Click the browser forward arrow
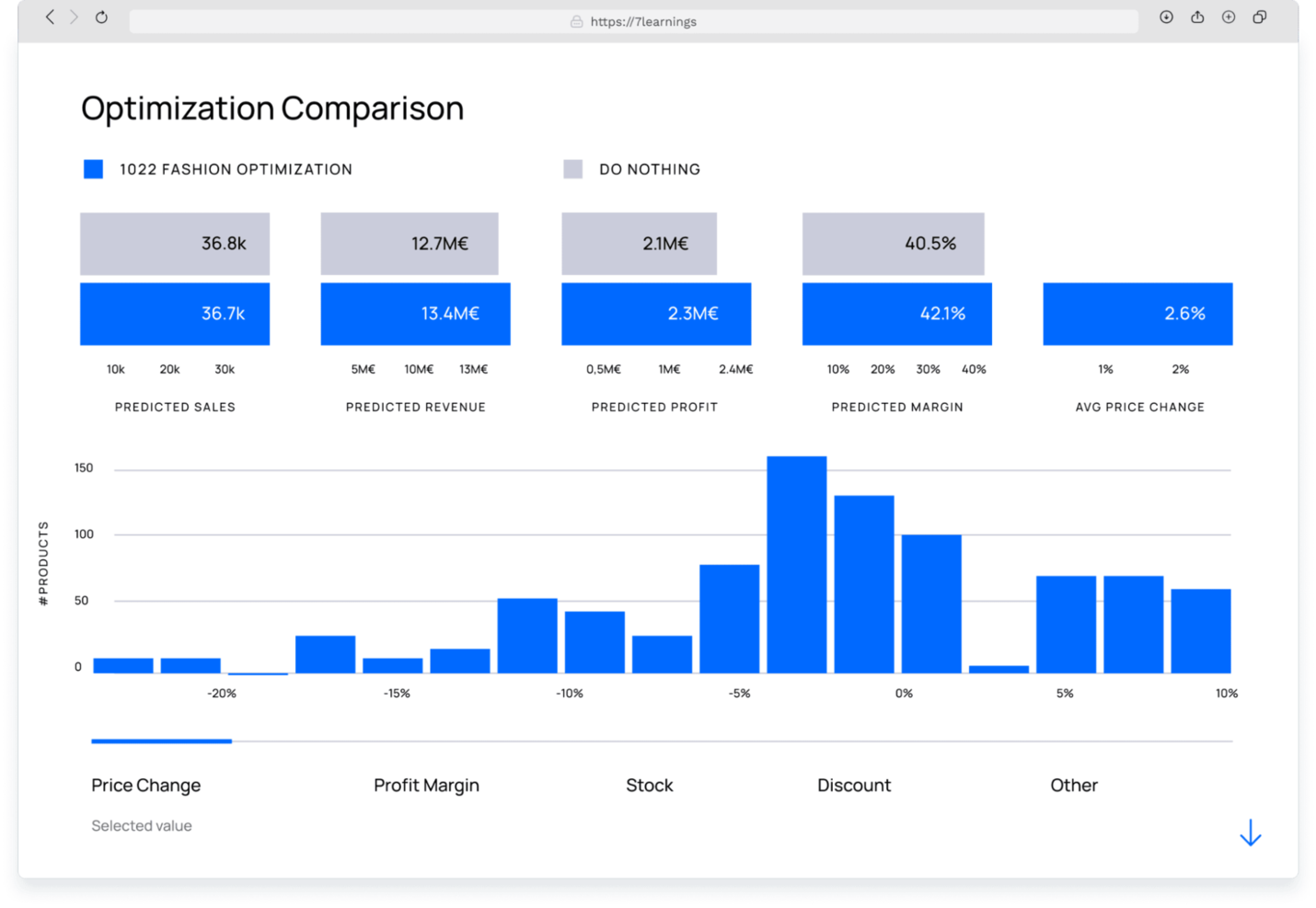1316x908 pixels. coord(74,17)
